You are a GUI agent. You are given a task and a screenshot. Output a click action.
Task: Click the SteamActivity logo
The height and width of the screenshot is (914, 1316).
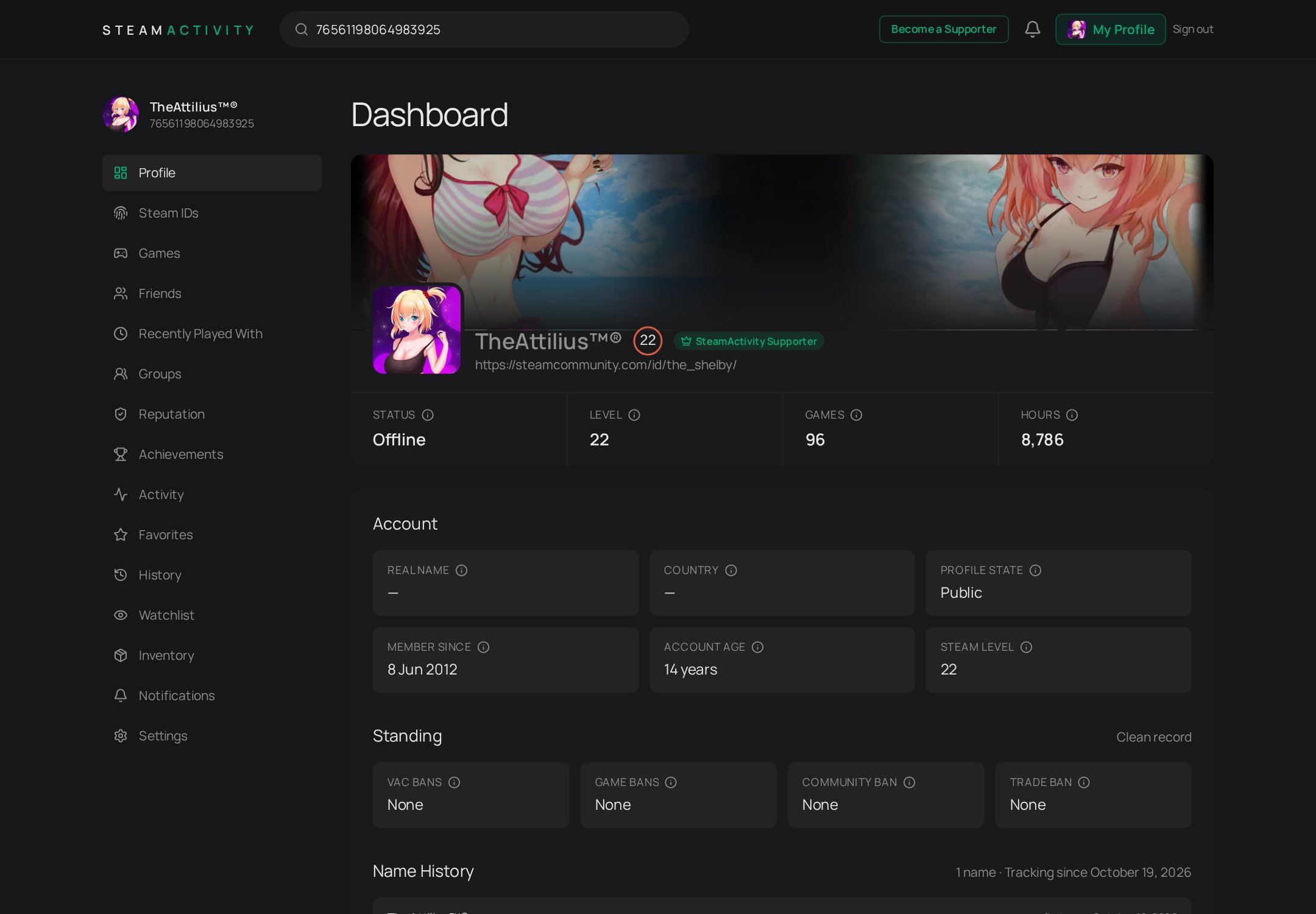[178, 30]
